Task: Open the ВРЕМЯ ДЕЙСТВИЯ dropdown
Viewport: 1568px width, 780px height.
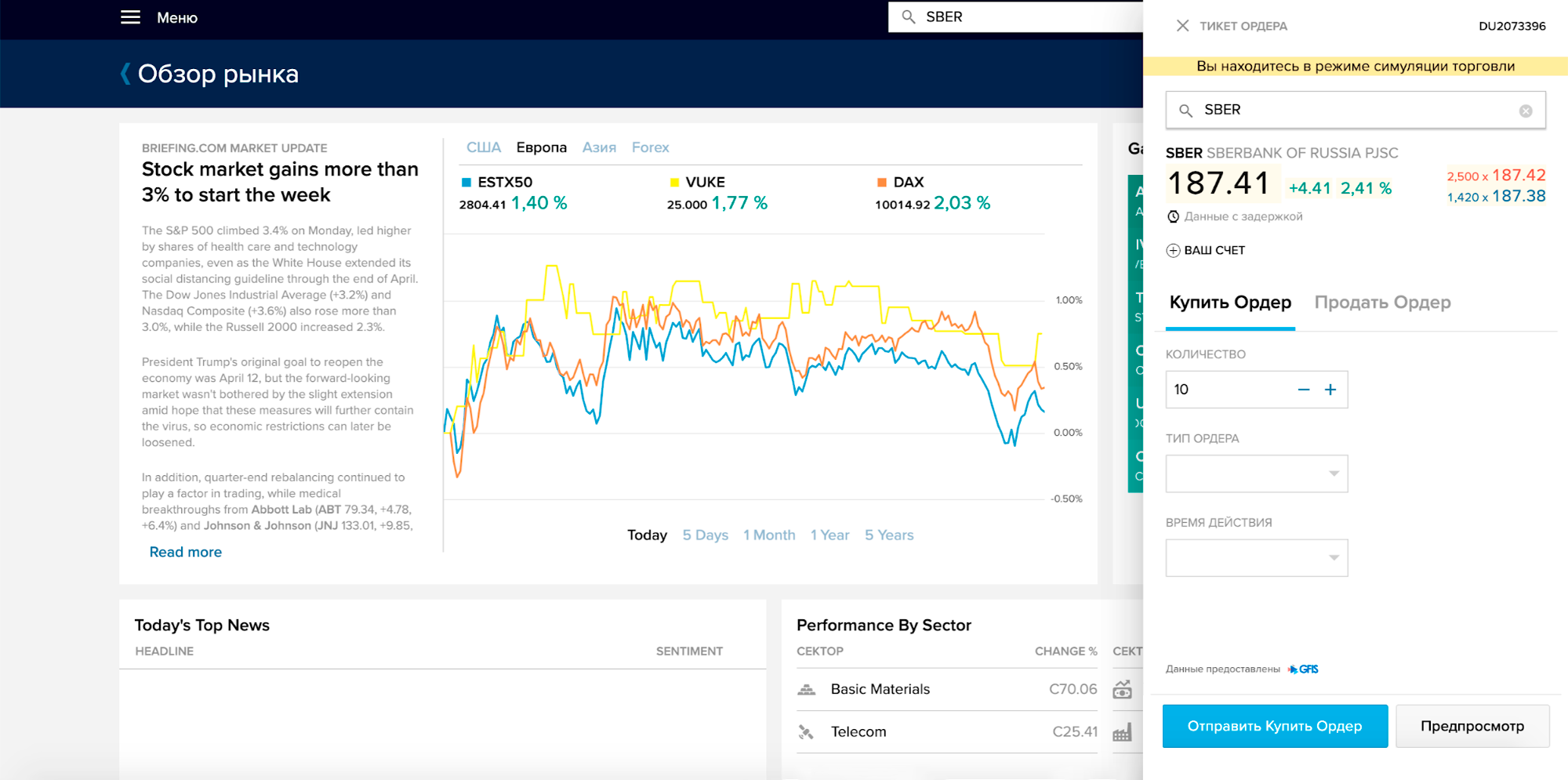Action: coord(1257,557)
